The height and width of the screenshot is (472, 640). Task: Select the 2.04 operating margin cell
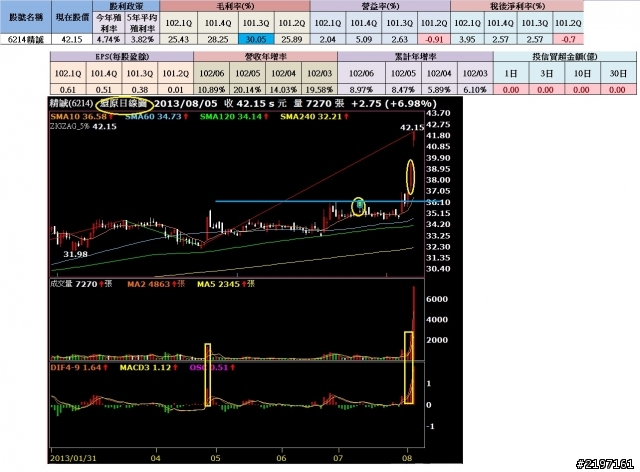(x=328, y=40)
